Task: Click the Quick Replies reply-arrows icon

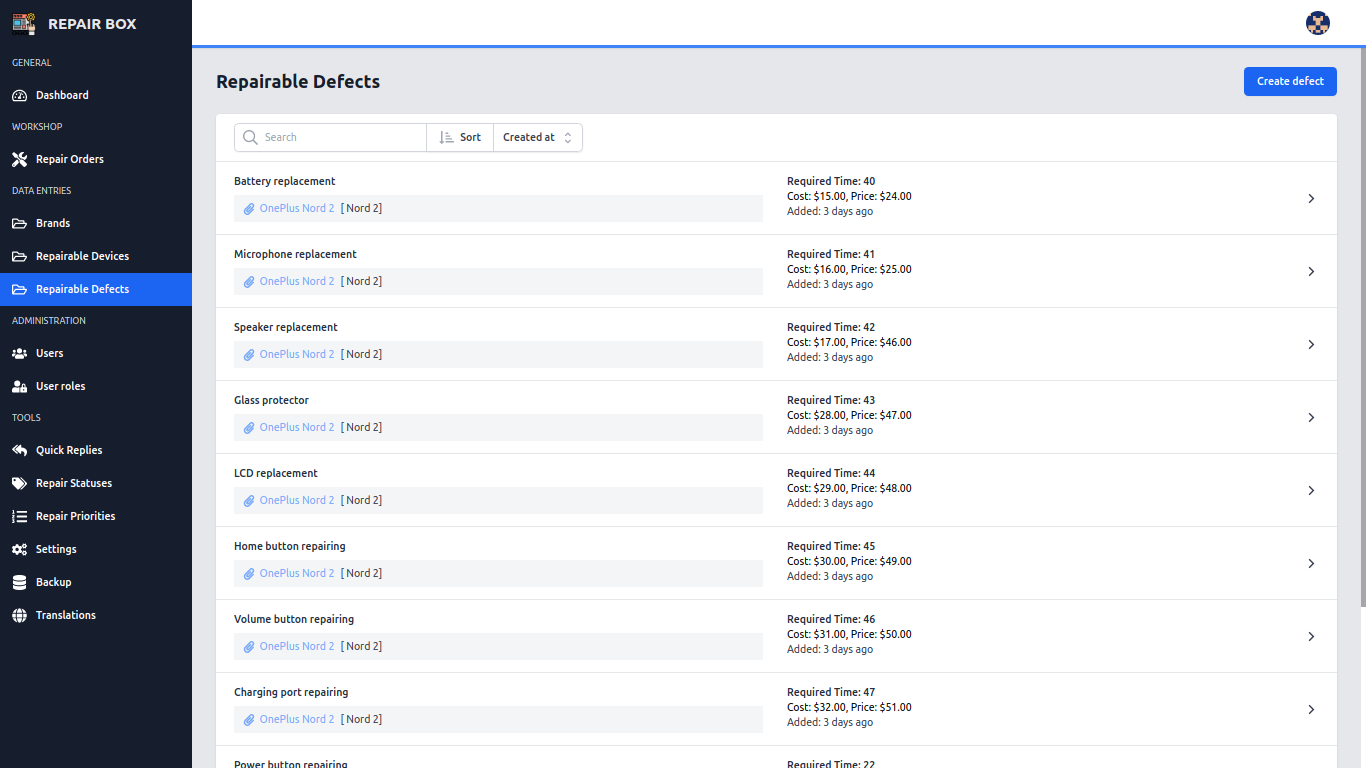Action: 19,450
